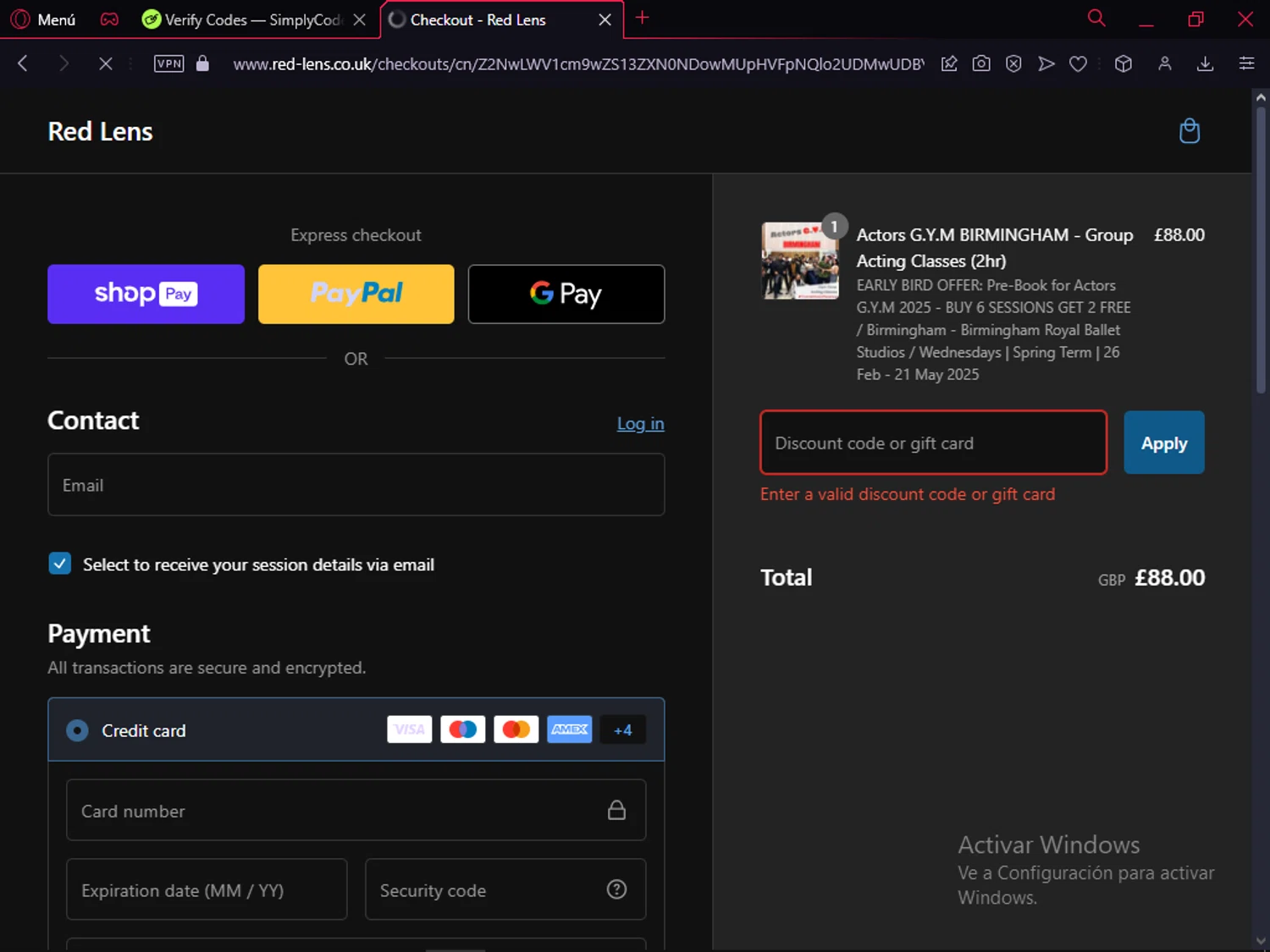Click the share page icon

pyautogui.click(x=949, y=63)
